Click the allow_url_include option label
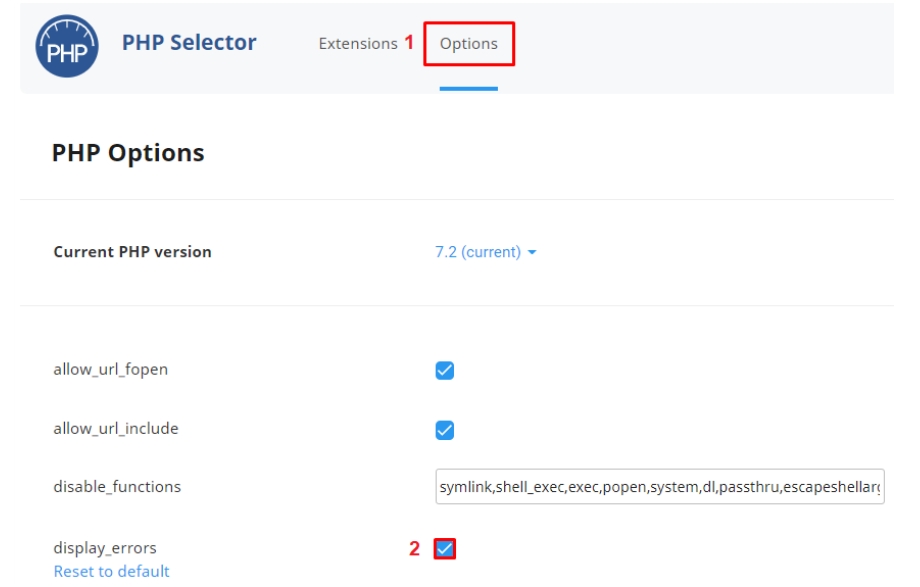920x587 pixels. pyautogui.click(x=115, y=429)
